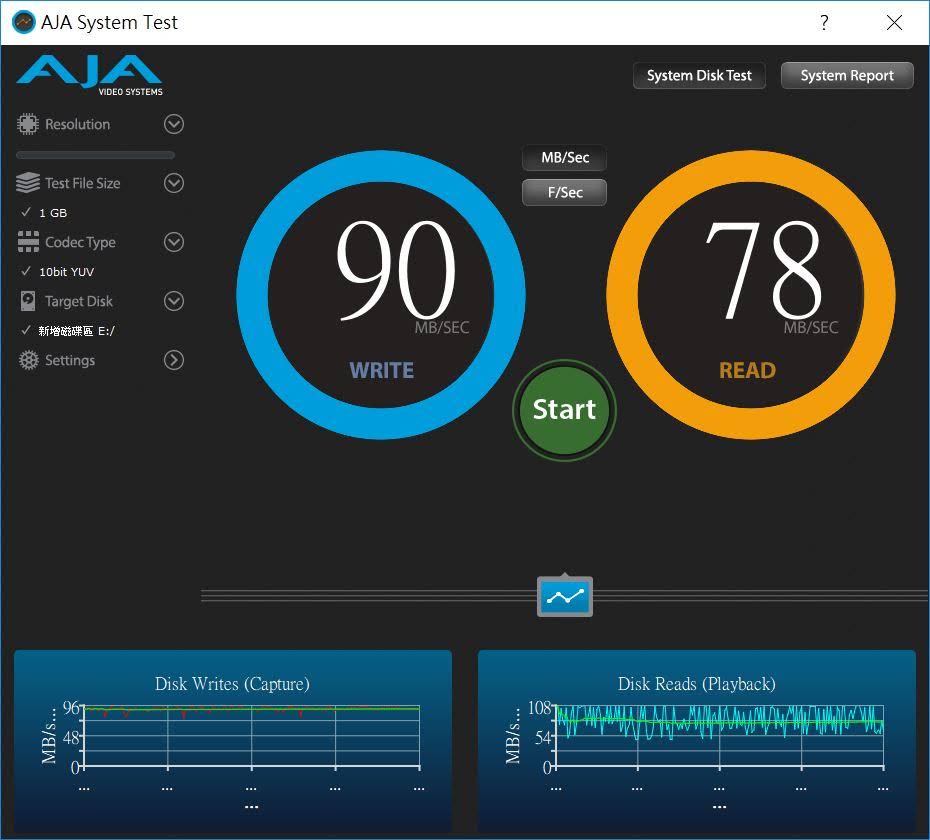Click the Test File Size label
Image resolution: width=930 pixels, height=840 pixels.
coord(82,183)
